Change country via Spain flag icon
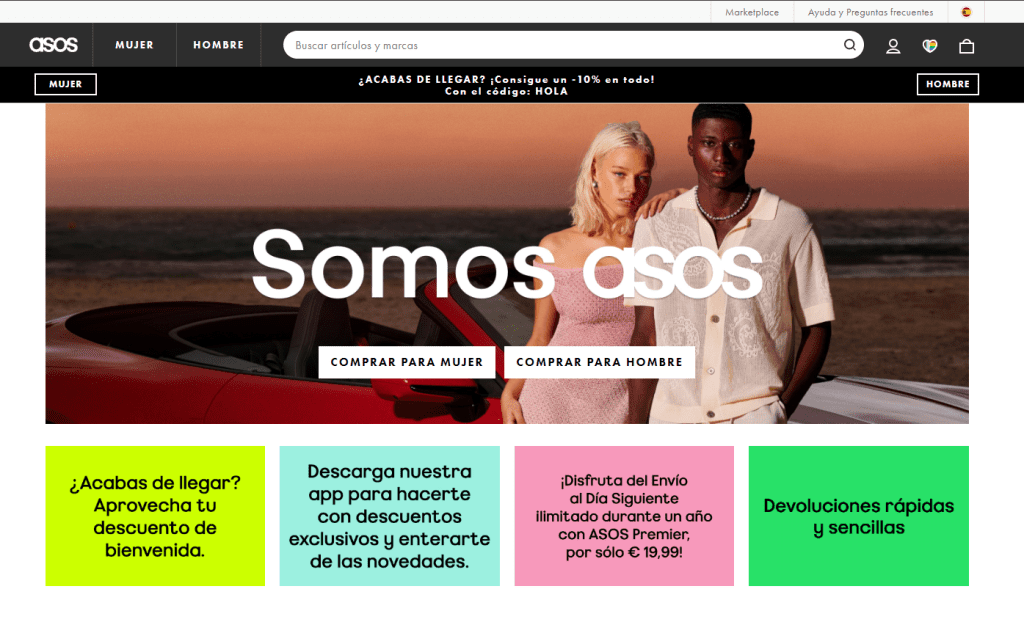Viewport: 1024px width, 622px height. pyautogui.click(x=966, y=12)
